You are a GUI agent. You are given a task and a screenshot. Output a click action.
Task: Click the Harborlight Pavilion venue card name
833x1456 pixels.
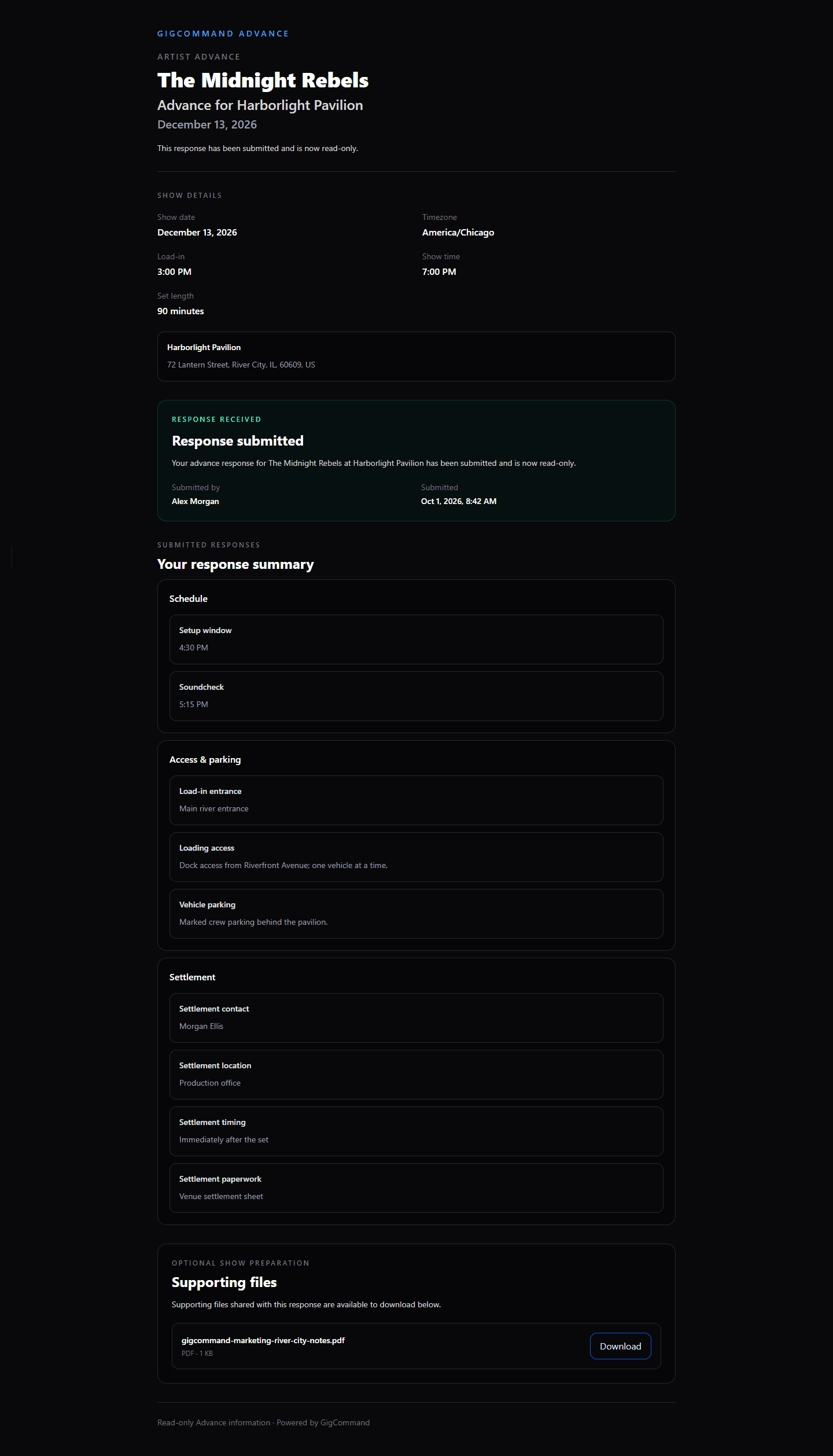[204, 347]
